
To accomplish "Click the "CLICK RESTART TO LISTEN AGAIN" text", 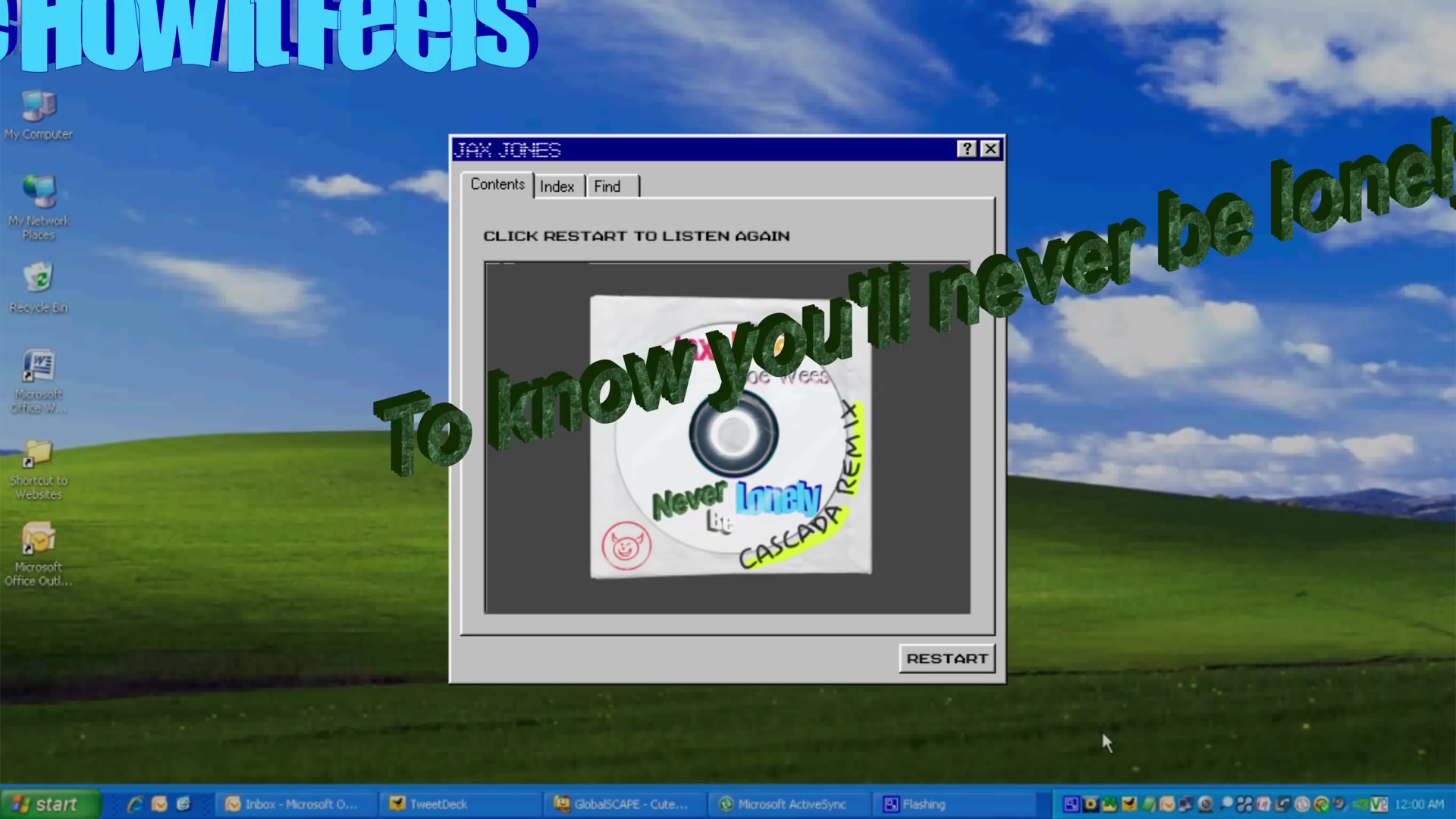I will coord(636,236).
